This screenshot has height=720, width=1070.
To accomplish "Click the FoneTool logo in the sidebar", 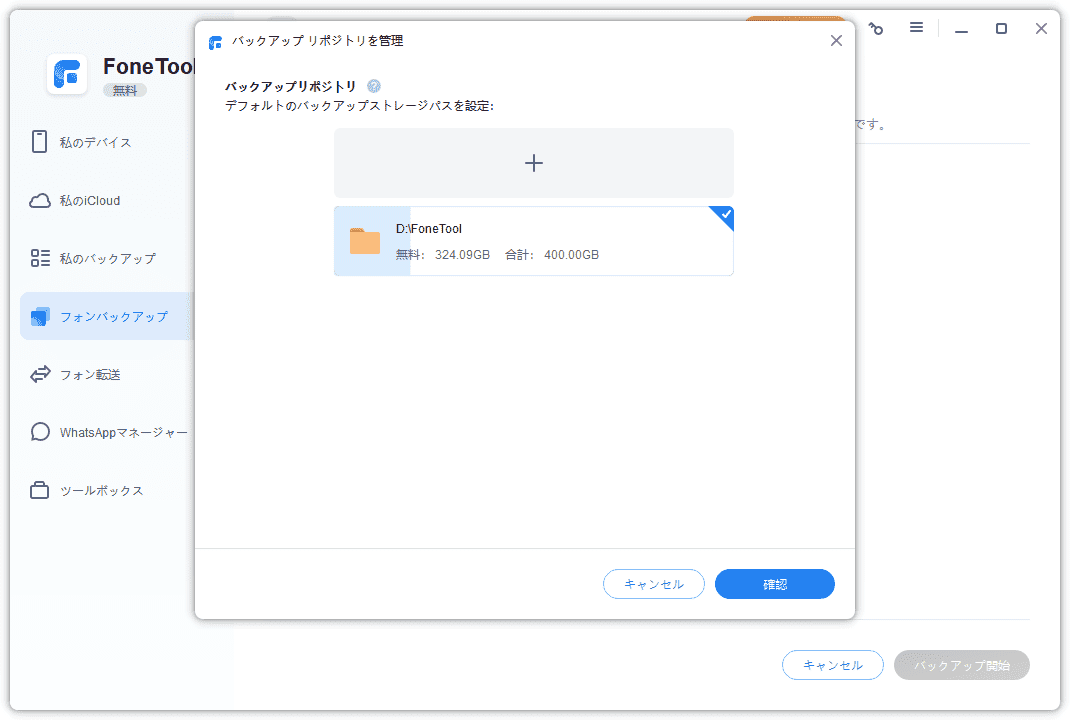I will pyautogui.click(x=68, y=74).
